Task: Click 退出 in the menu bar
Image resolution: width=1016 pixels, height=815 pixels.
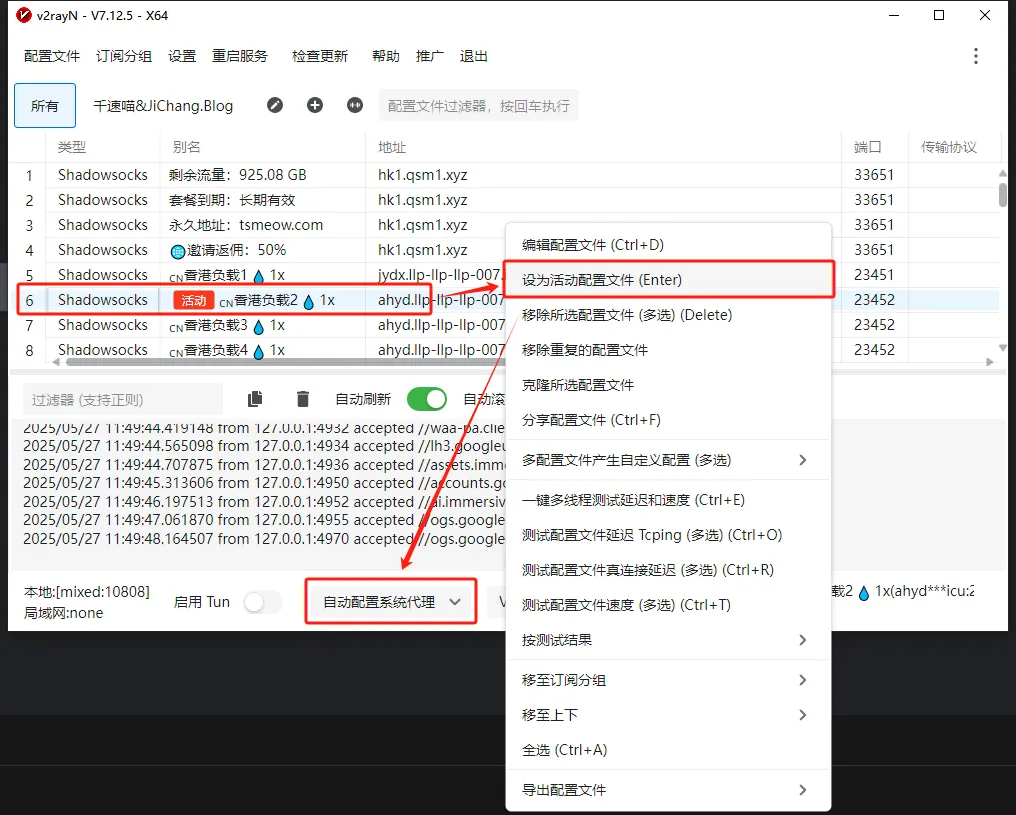Action: click(x=474, y=56)
